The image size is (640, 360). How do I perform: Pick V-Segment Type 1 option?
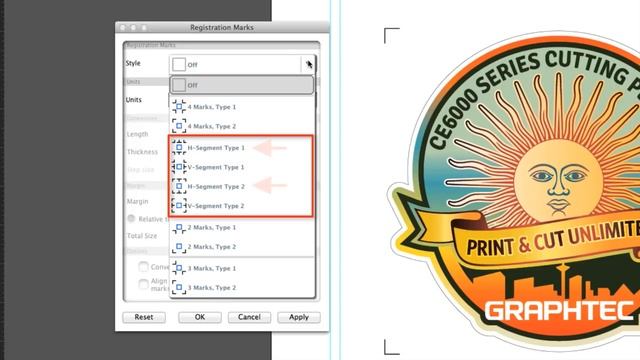click(x=242, y=167)
